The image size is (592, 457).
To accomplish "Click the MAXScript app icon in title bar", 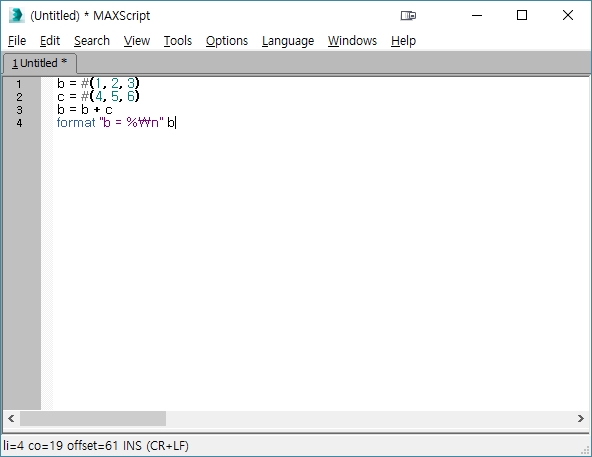I will [16, 15].
